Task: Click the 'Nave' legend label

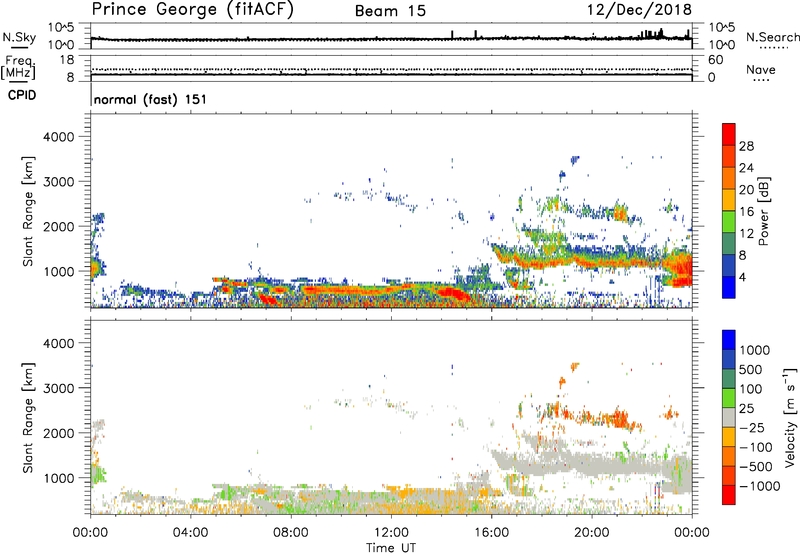Action: [x=761, y=70]
